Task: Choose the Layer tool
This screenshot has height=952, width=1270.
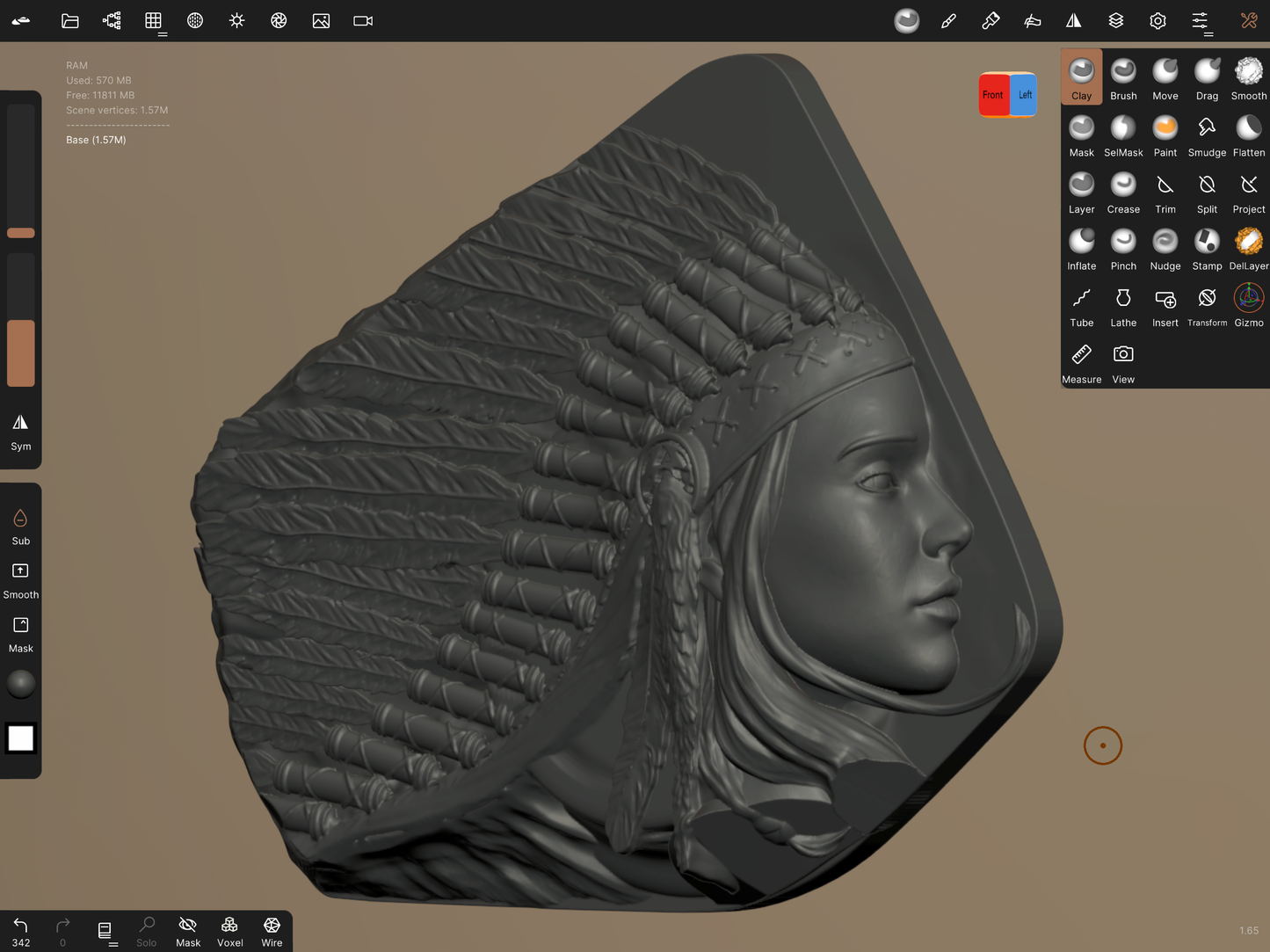Action: point(1081,192)
